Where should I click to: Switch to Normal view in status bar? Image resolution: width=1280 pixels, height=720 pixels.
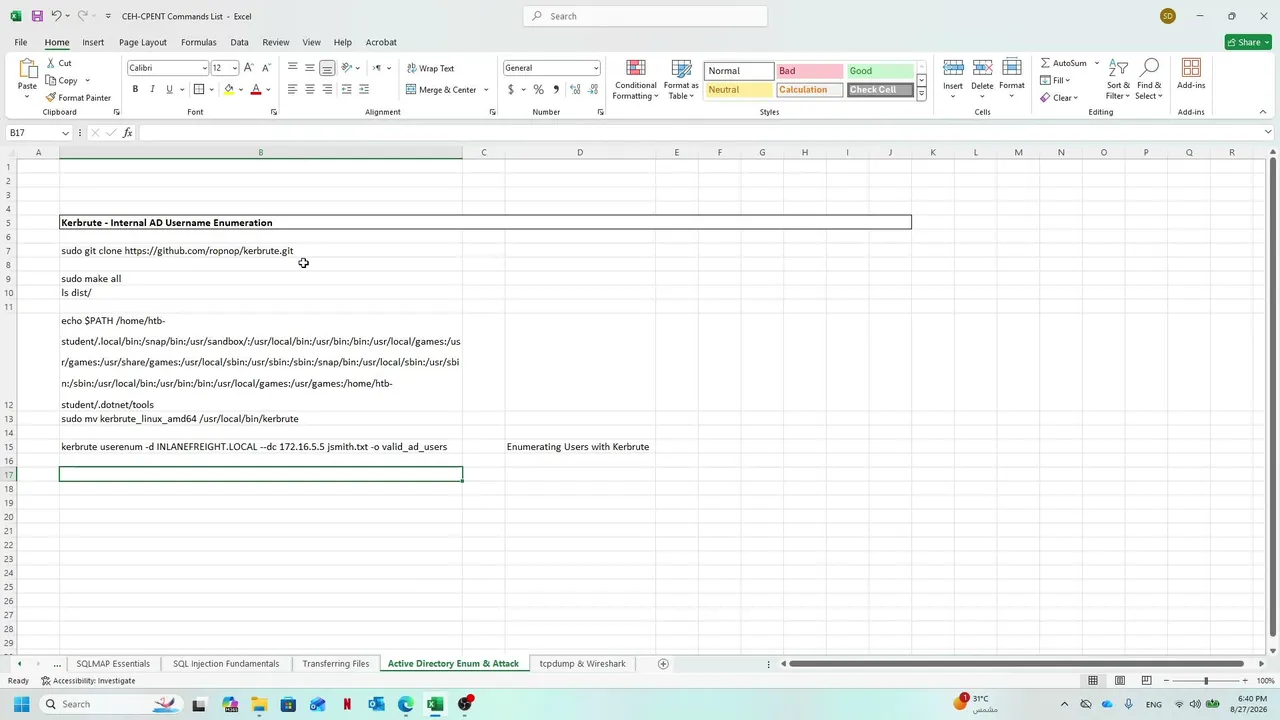[x=1093, y=681]
